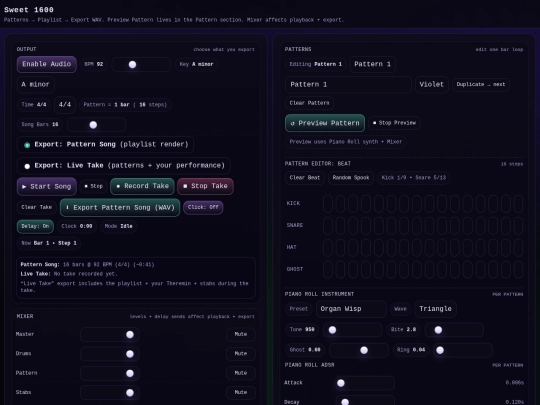Screen dimensions: 540x405
Task: Click the Record Take button
Action: (x=142, y=186)
